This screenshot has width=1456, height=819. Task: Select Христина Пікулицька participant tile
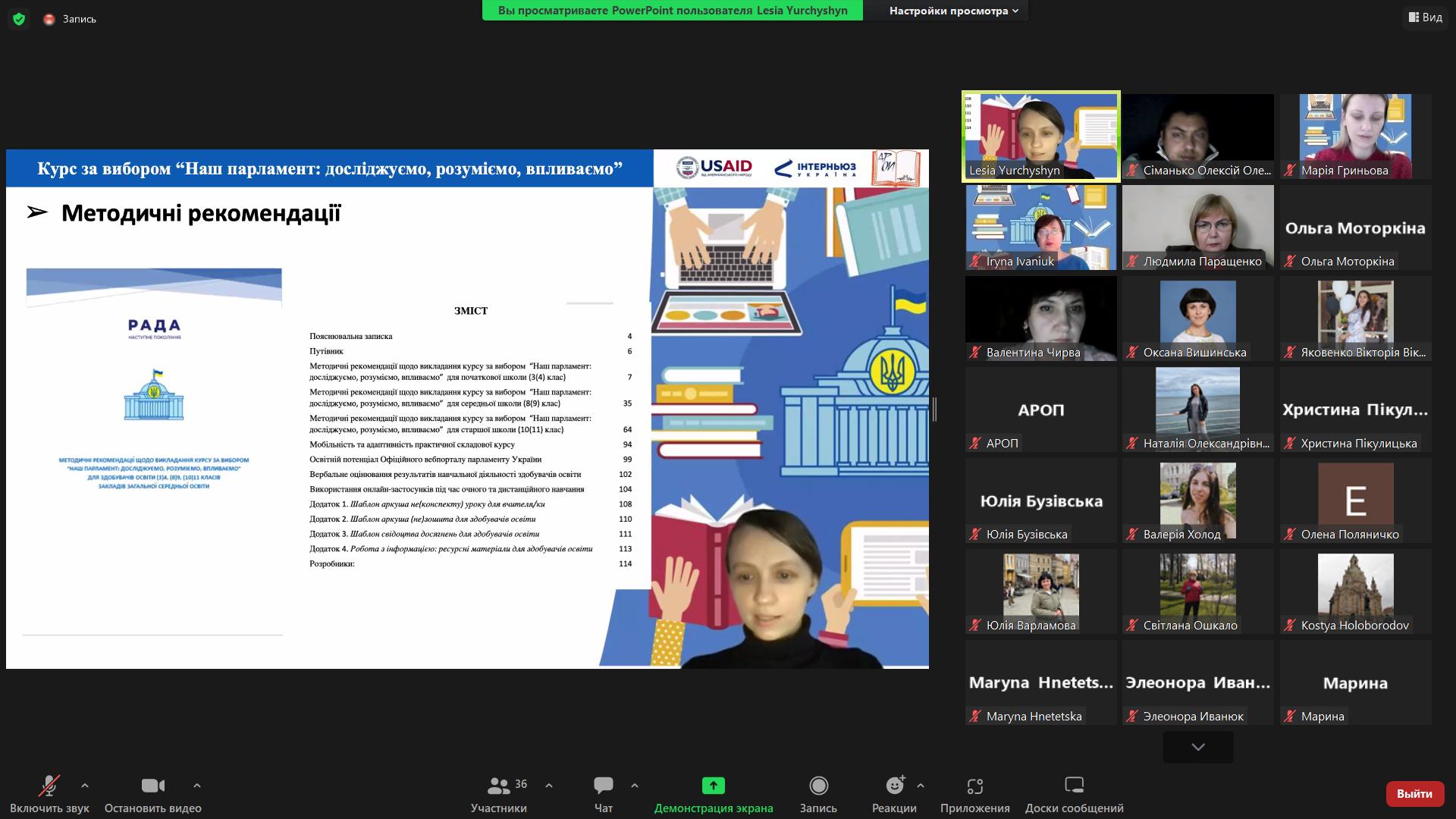(x=1356, y=409)
